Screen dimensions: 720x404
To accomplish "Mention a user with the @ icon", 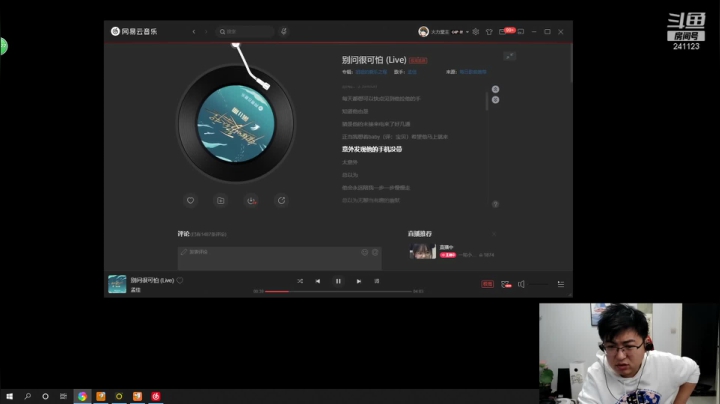I will tap(375, 252).
